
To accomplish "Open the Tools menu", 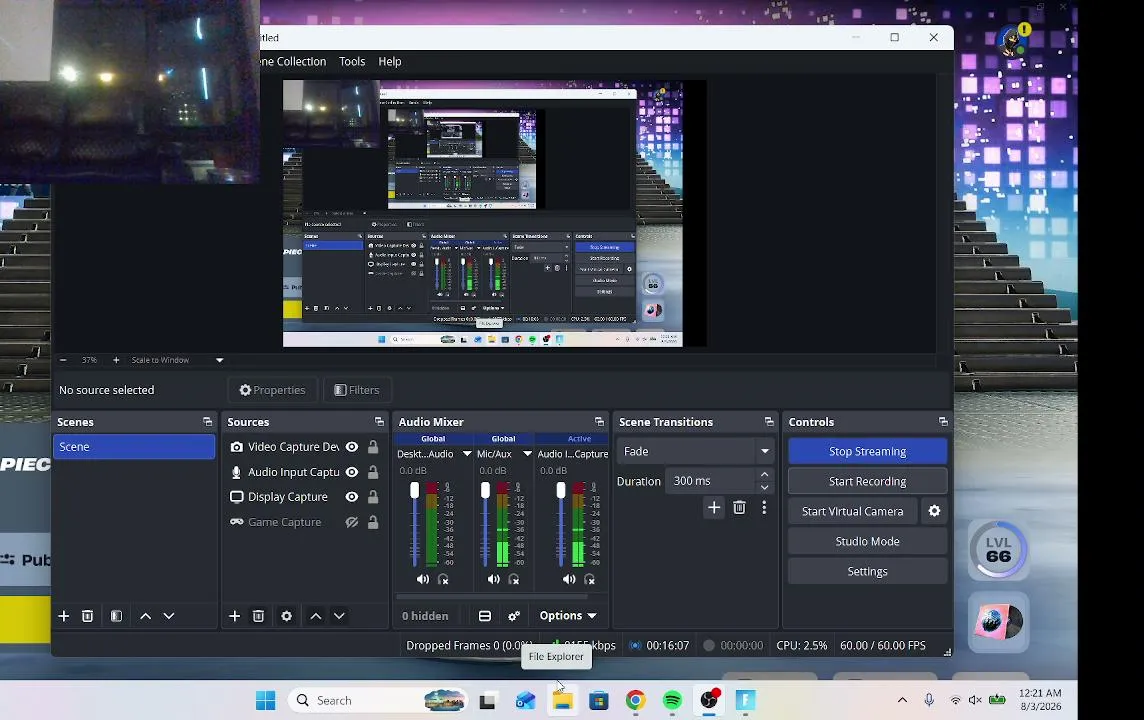I will (x=352, y=61).
